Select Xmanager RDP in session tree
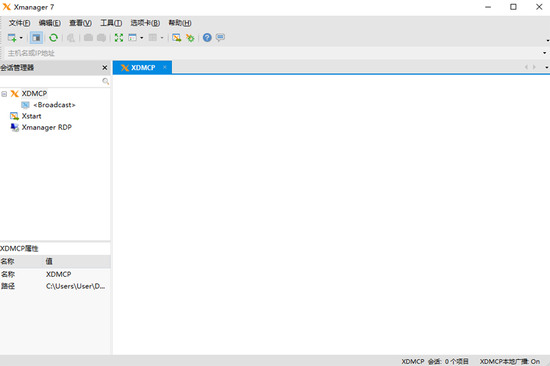The height and width of the screenshot is (366, 550). (46, 127)
